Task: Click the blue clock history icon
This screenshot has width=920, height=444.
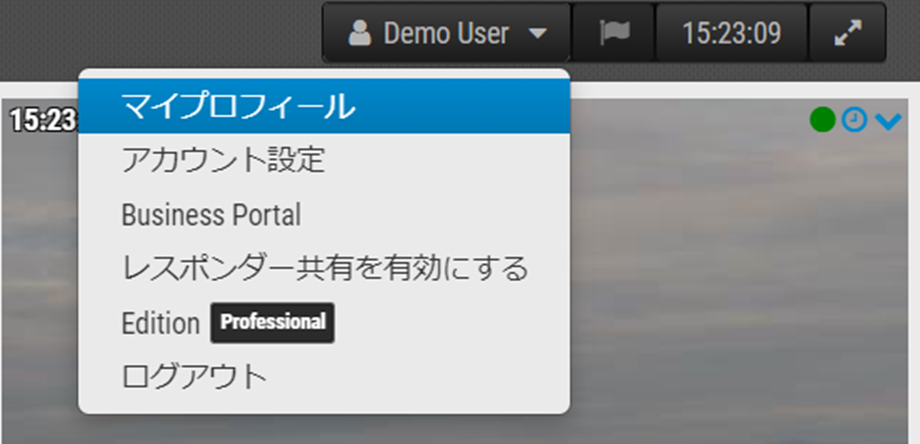Action: pyautogui.click(x=854, y=120)
